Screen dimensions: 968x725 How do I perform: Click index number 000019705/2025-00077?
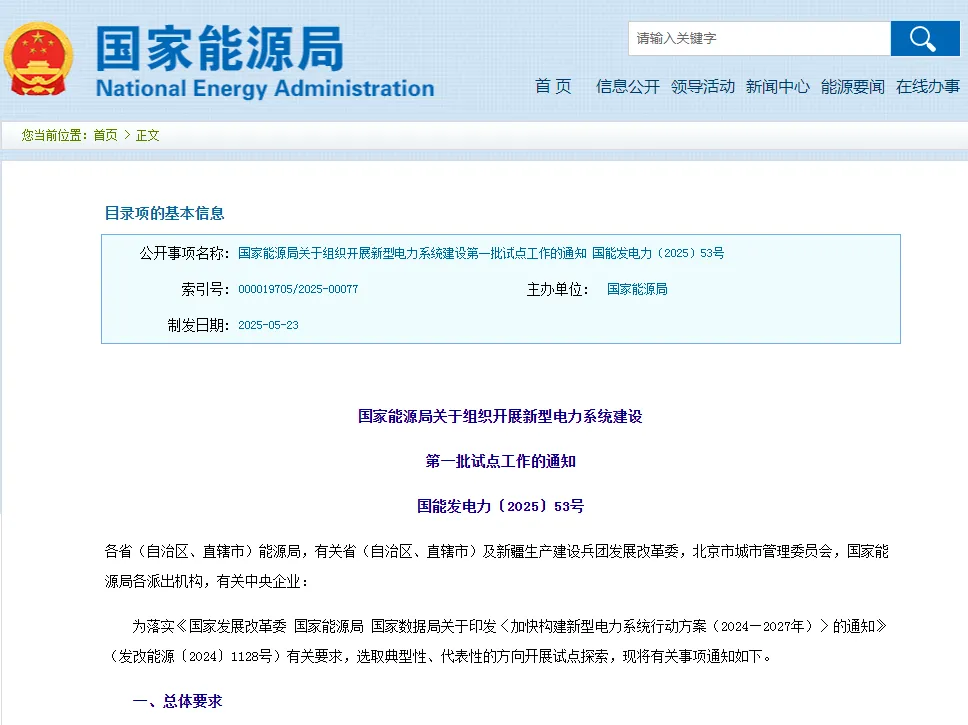(x=298, y=290)
